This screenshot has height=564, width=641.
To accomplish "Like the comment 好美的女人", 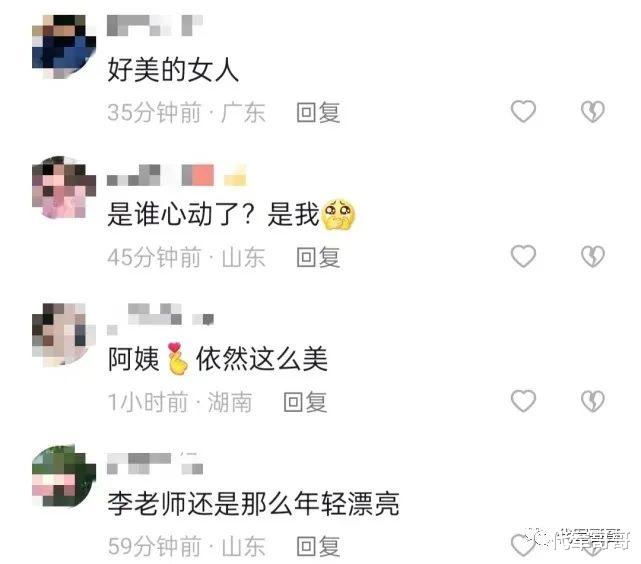I will [523, 111].
